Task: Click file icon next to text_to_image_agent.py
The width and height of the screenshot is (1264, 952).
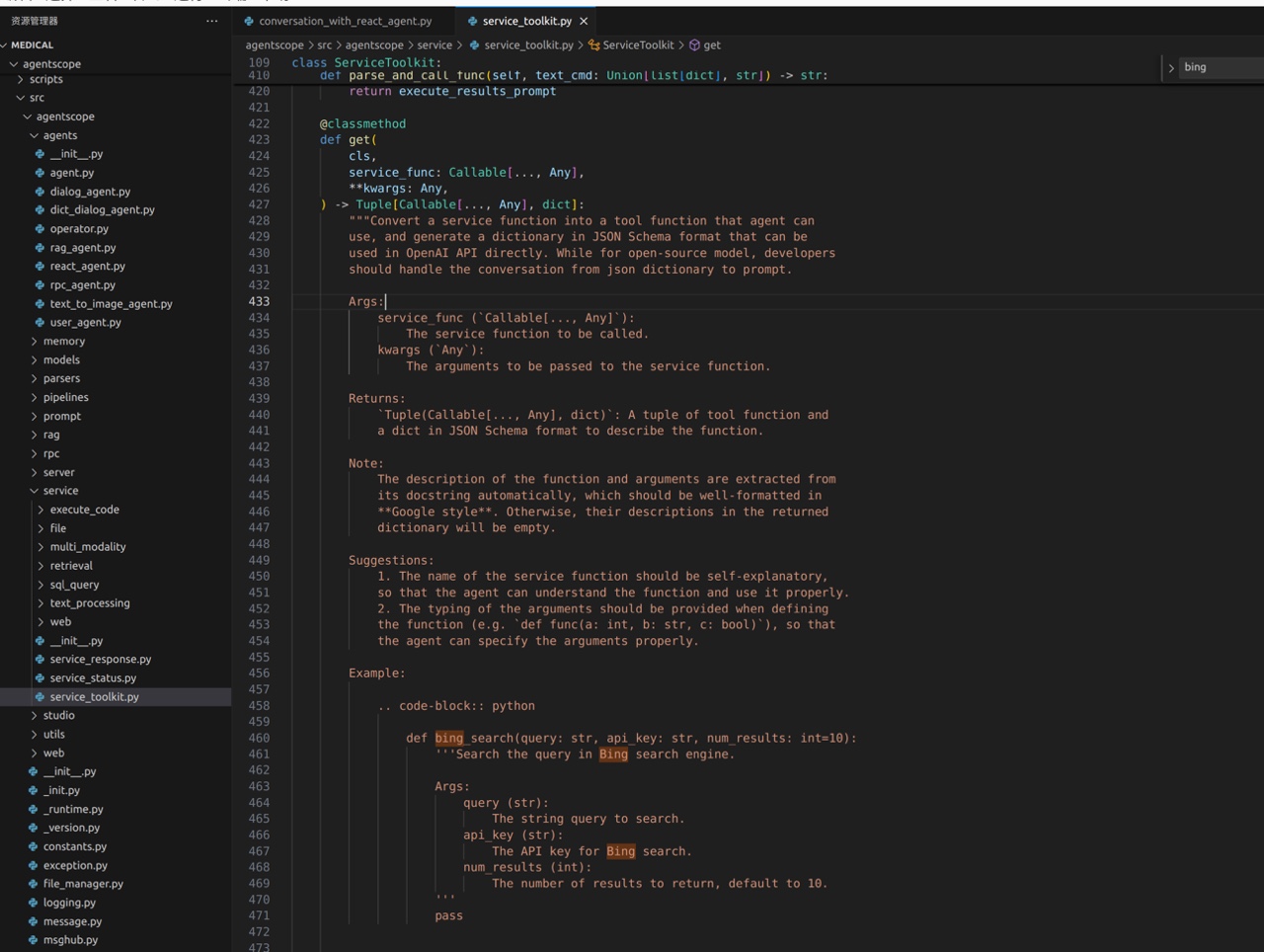Action: (39, 304)
